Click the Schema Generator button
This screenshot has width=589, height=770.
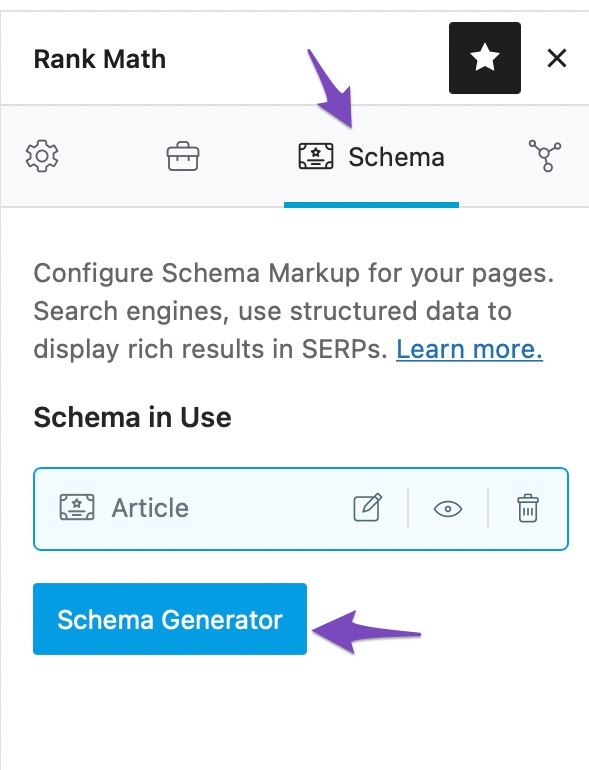pyautogui.click(x=170, y=619)
